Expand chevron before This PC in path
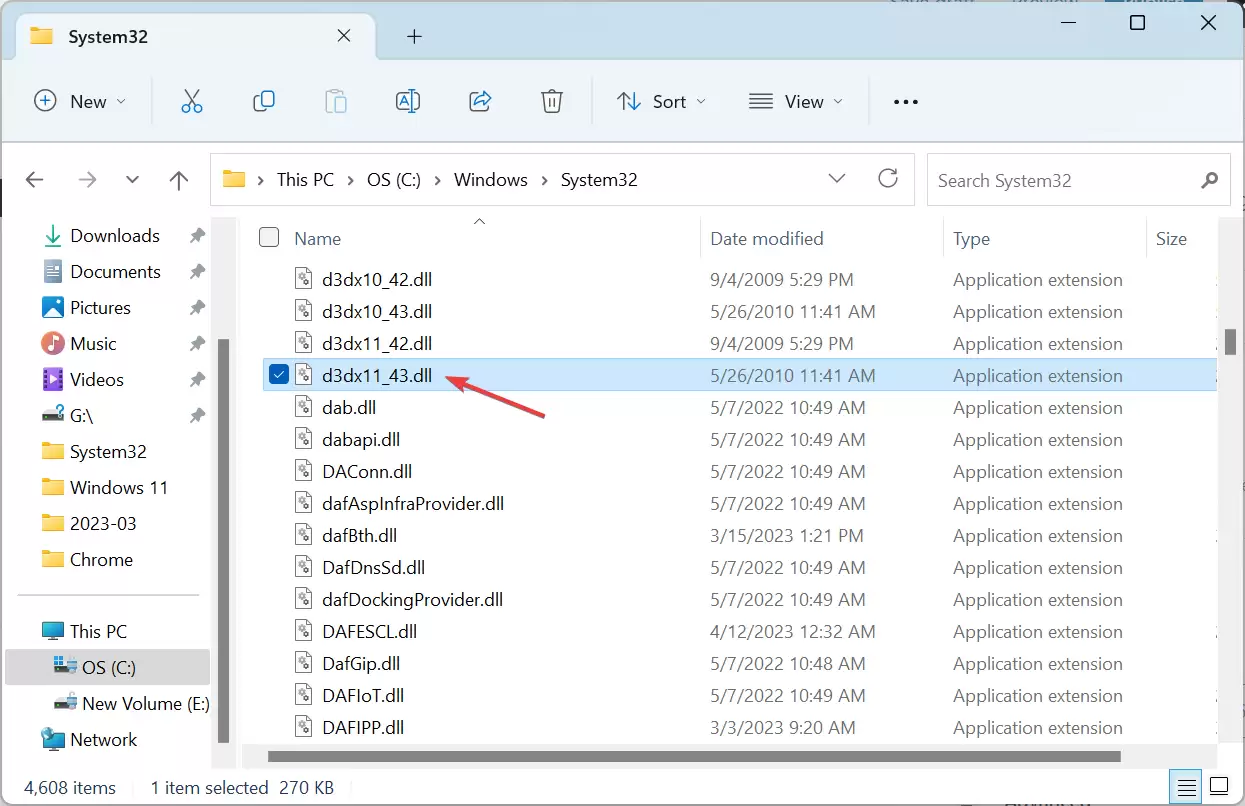The height and width of the screenshot is (806, 1245). (261, 180)
